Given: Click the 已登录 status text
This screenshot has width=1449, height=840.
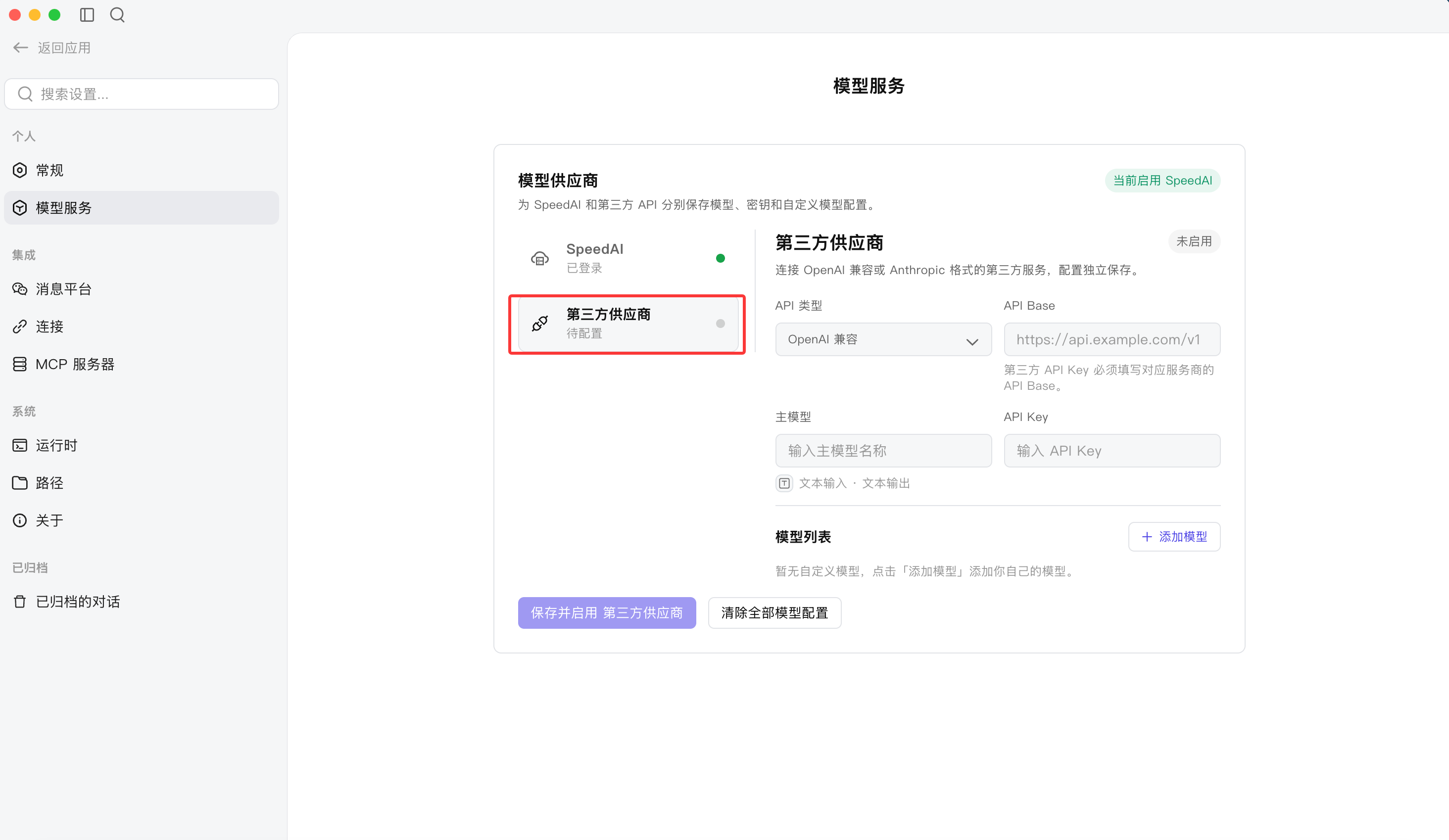Looking at the screenshot, I should (584, 268).
